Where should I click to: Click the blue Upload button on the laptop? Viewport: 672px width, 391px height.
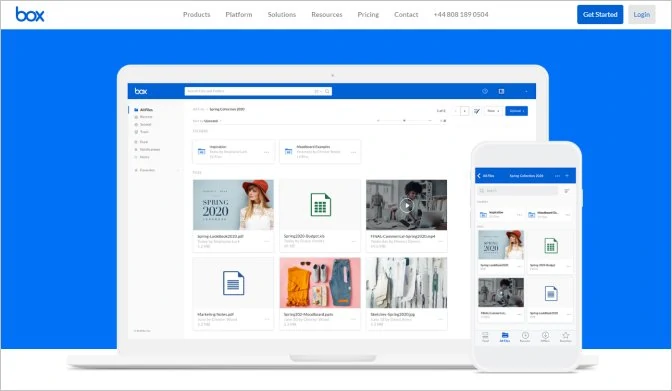point(516,111)
